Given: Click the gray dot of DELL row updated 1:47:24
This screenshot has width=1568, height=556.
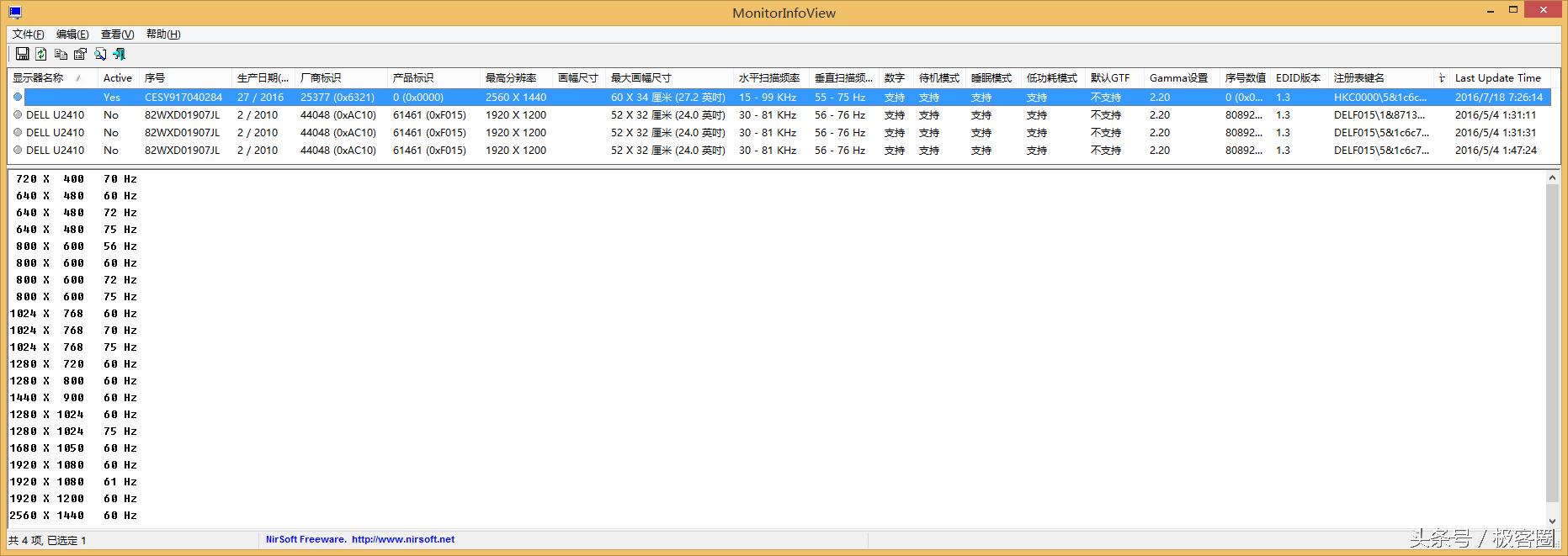Looking at the screenshot, I should (x=18, y=151).
